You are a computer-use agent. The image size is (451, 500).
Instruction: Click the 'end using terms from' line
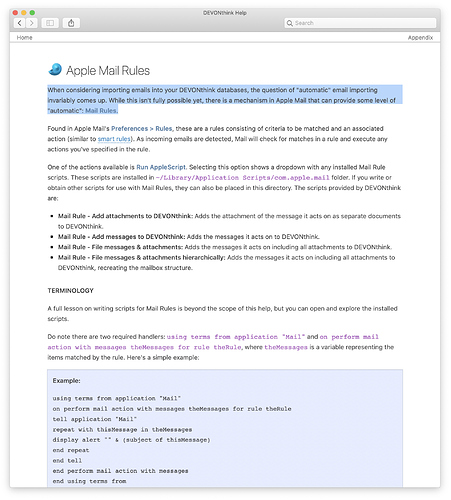[89, 481]
